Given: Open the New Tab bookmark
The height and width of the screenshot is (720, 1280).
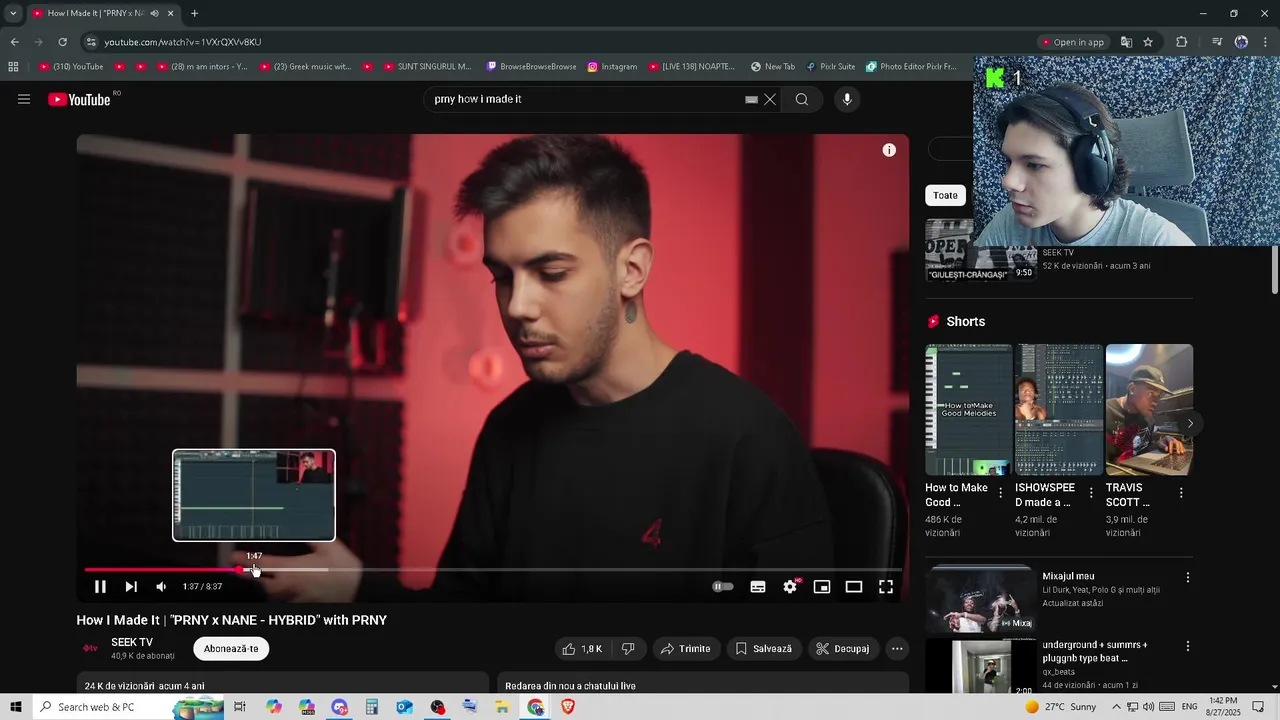Looking at the screenshot, I should tap(772, 67).
